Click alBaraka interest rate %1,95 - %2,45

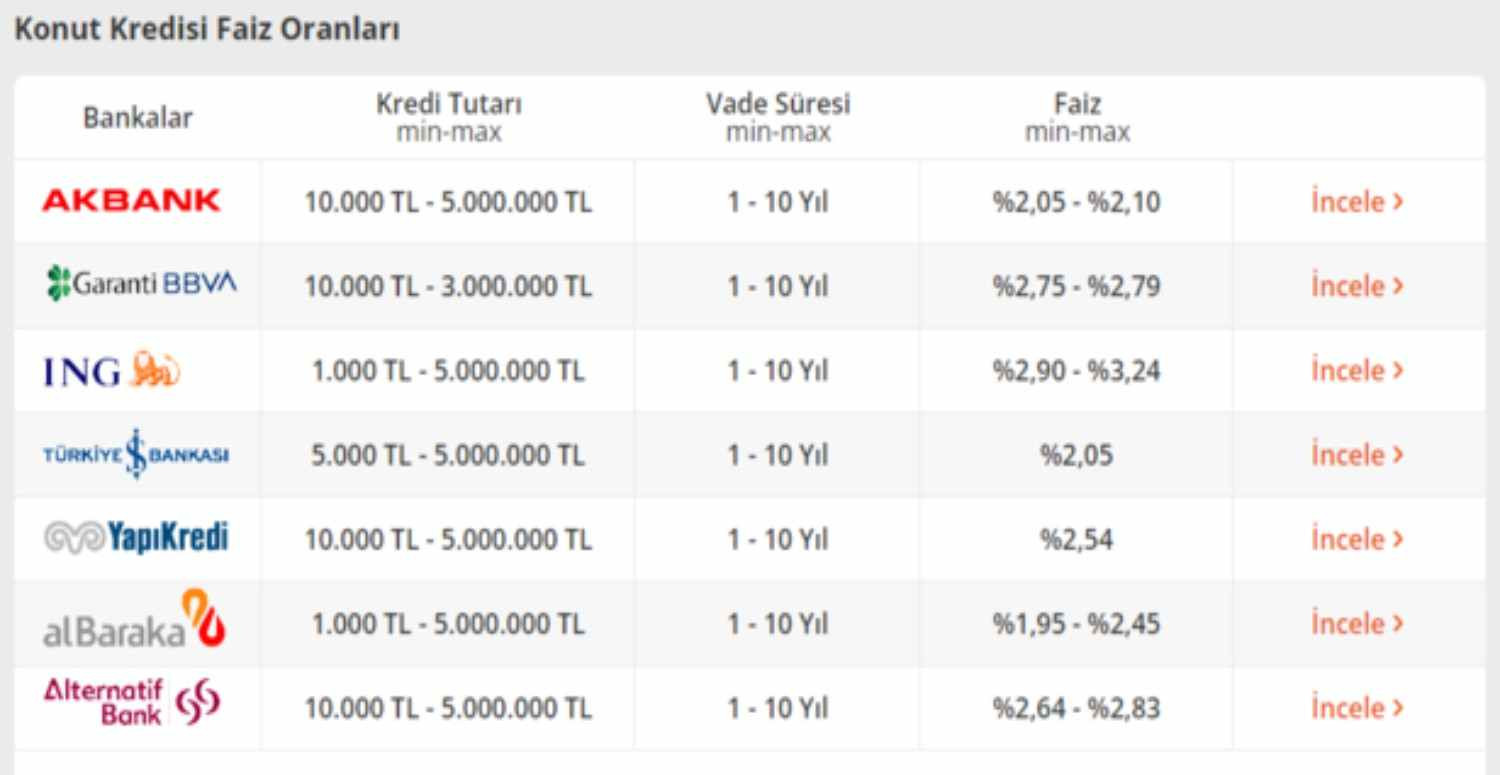pyautogui.click(x=1076, y=624)
